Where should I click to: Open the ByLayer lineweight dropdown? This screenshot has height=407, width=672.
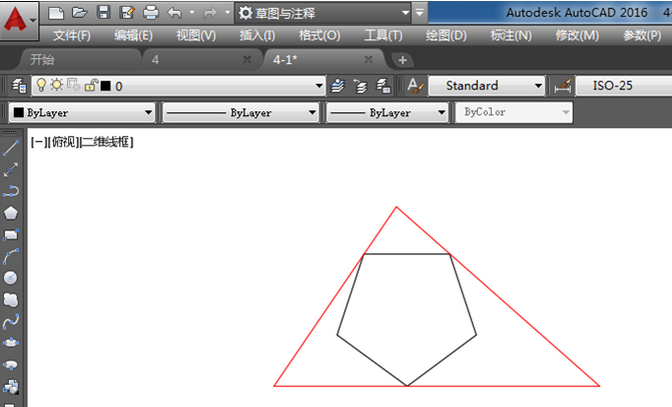click(x=387, y=113)
